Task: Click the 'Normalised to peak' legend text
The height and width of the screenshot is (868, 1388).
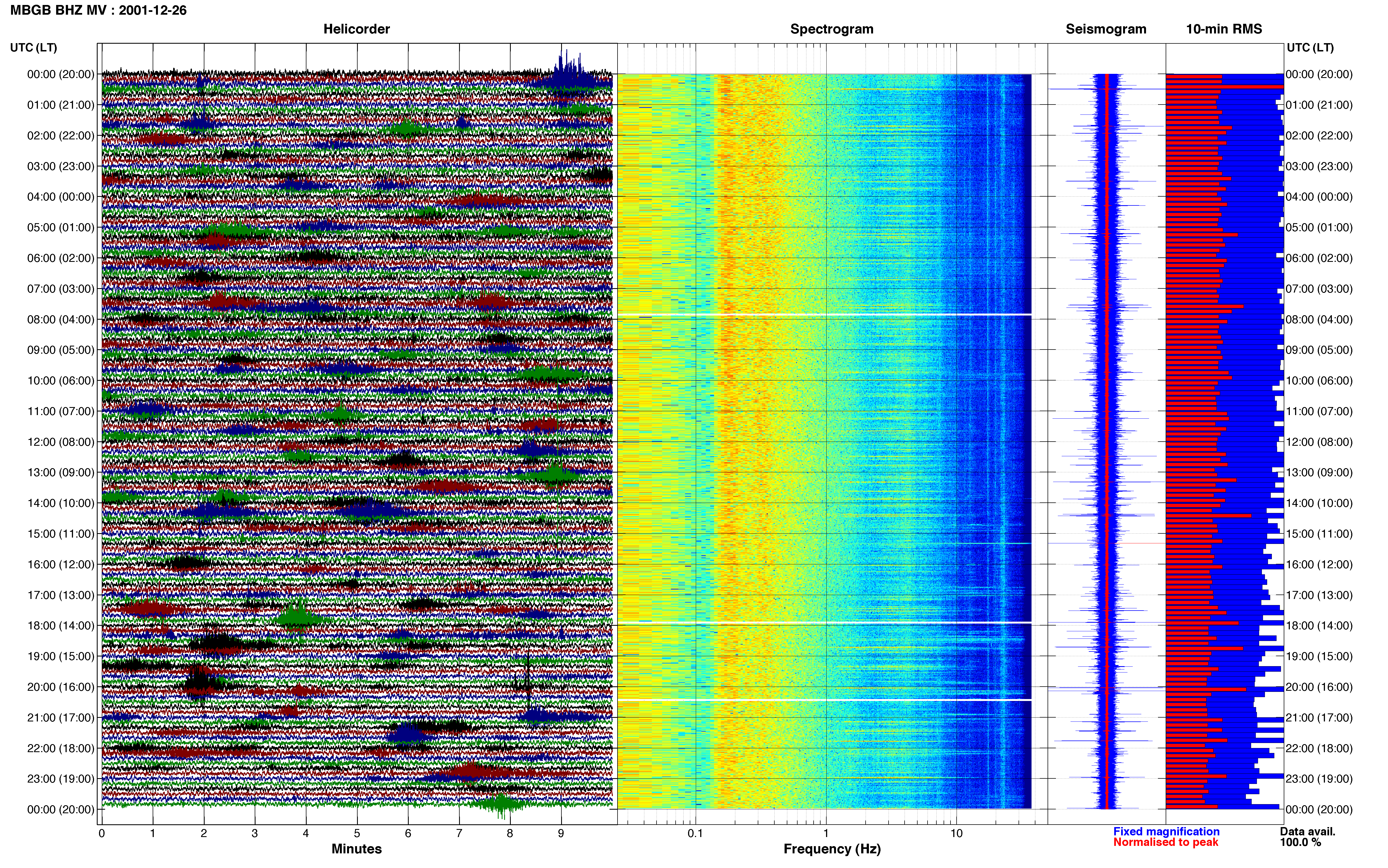Action: pyautogui.click(x=1165, y=842)
